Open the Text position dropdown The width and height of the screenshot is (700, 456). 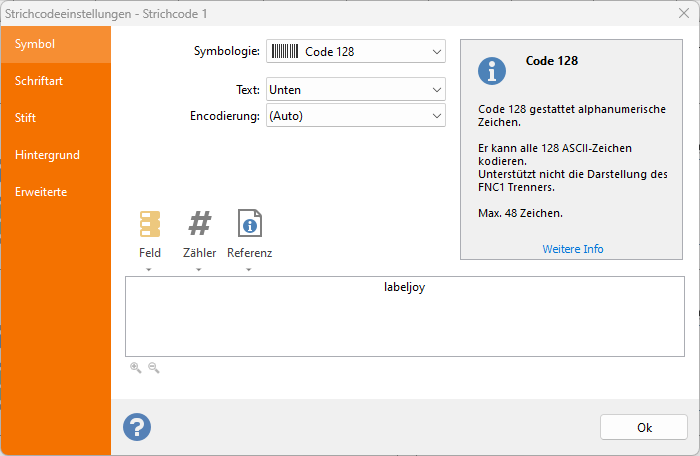[x=436, y=90]
